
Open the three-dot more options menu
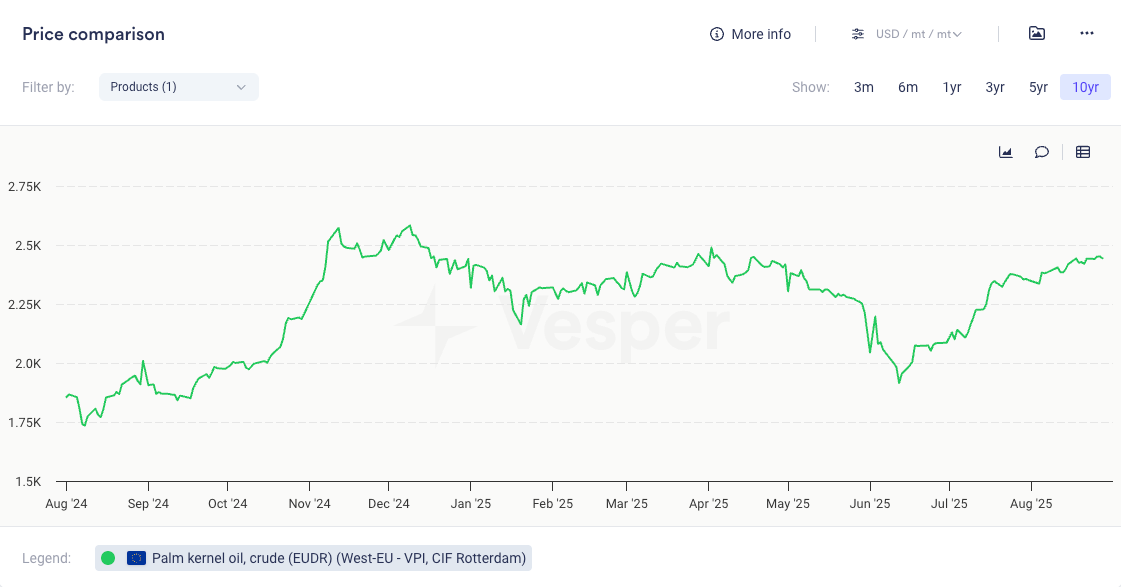1087,33
